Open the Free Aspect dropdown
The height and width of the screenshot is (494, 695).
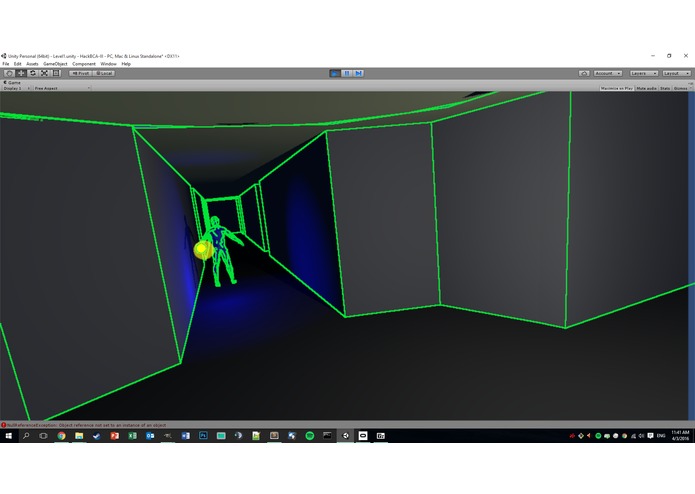coord(62,88)
